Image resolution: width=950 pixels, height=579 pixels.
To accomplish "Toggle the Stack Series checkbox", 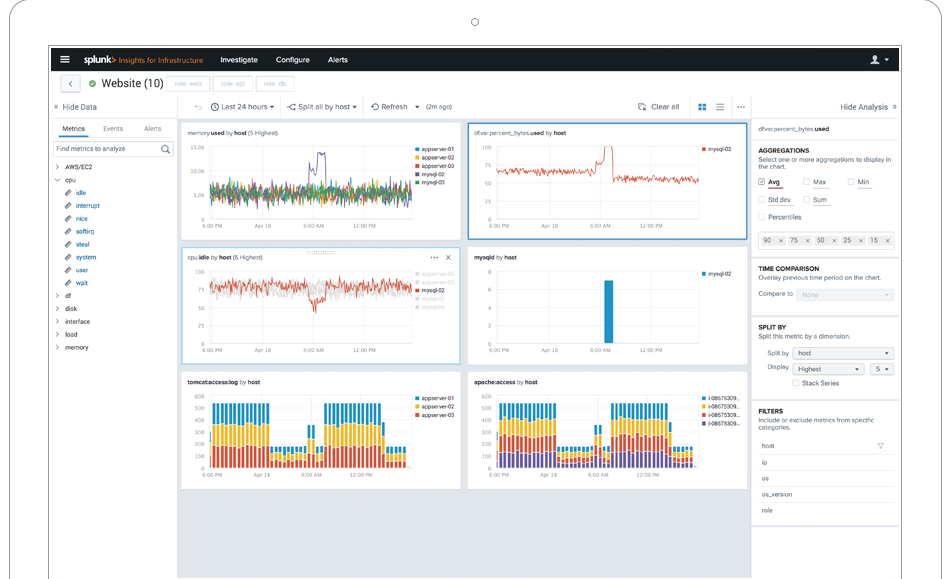I will click(796, 383).
